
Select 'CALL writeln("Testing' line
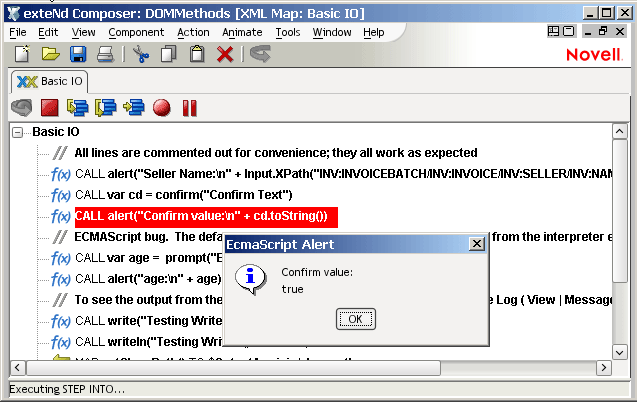pos(148,342)
